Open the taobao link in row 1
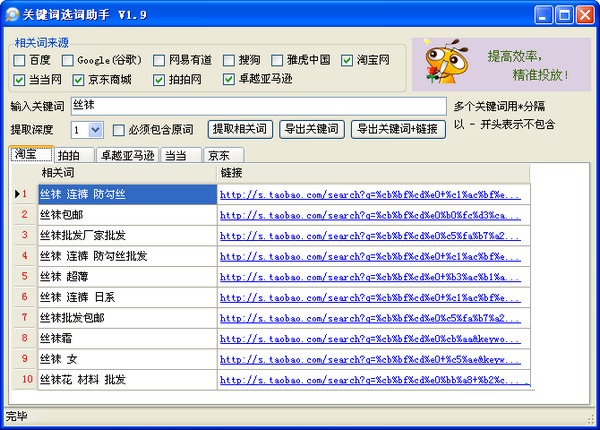Viewport: 600px width, 430px height. point(370,195)
